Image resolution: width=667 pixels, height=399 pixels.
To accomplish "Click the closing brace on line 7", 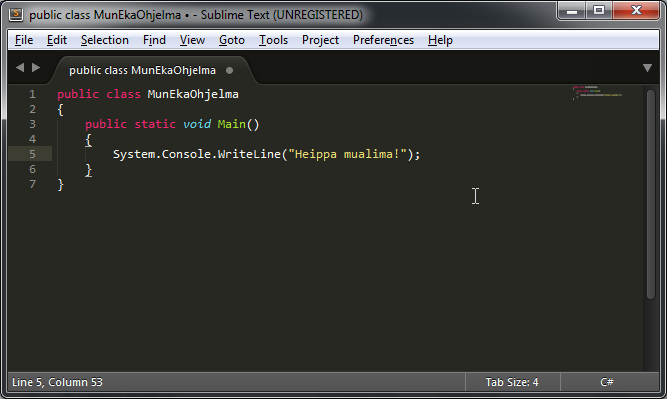I will [x=60, y=184].
